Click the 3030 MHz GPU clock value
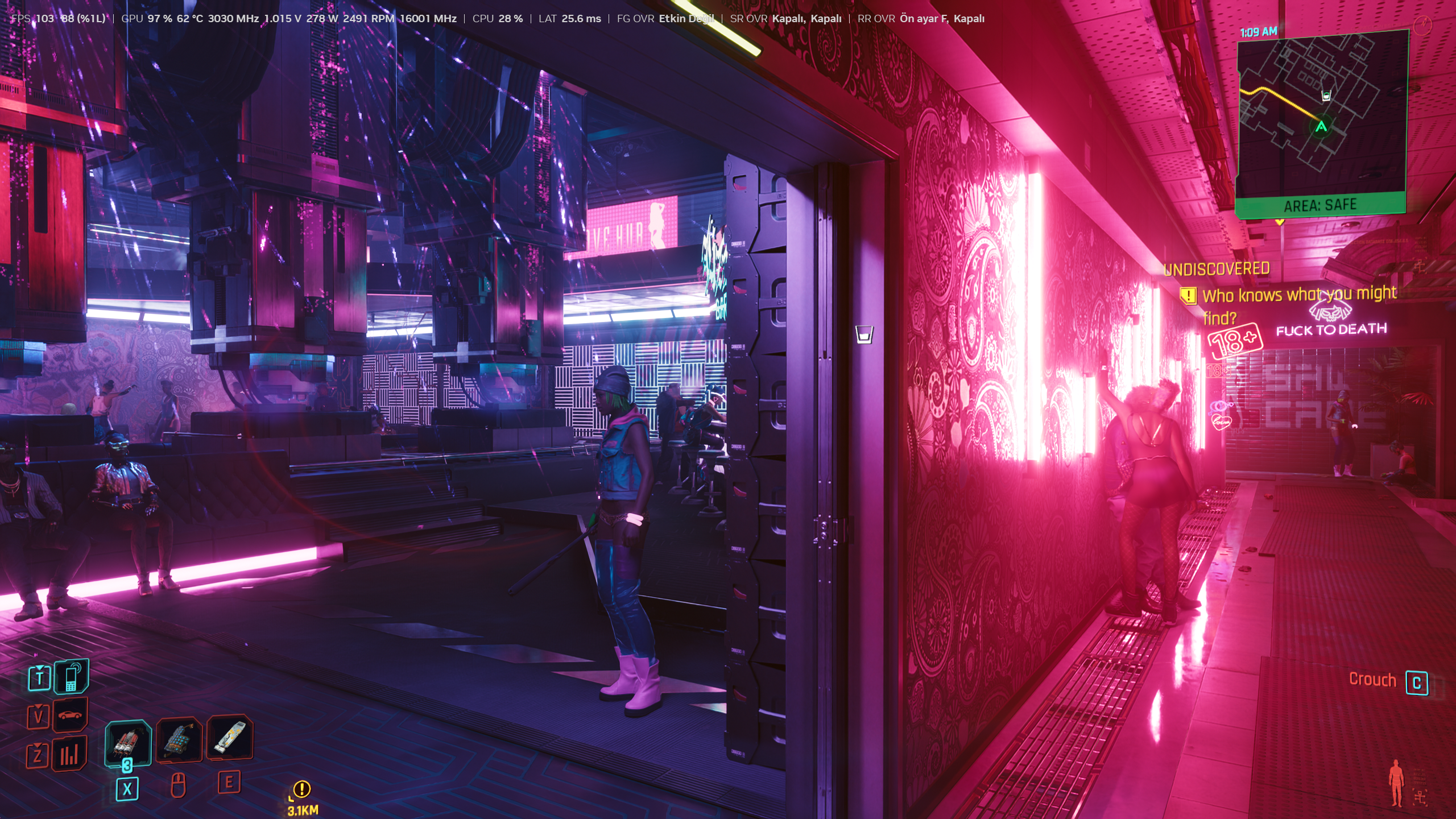Screen dimensions: 1456x819 click(233, 18)
